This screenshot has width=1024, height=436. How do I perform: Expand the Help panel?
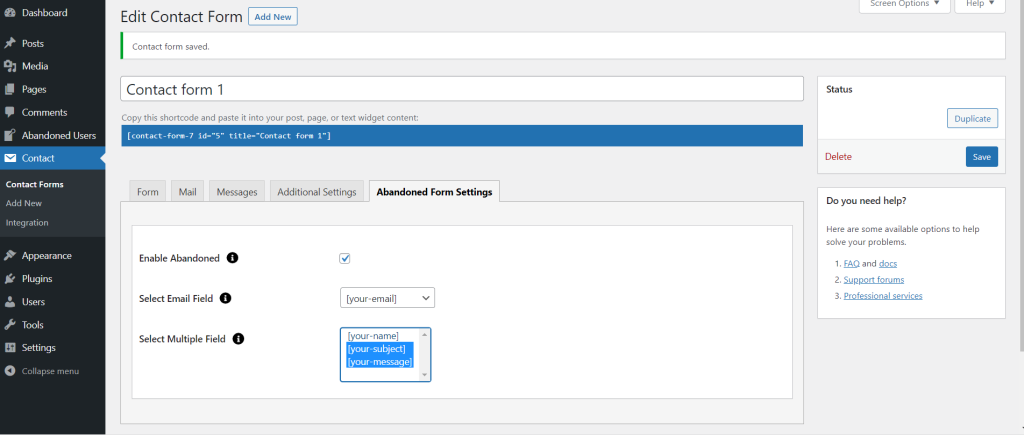(x=980, y=5)
